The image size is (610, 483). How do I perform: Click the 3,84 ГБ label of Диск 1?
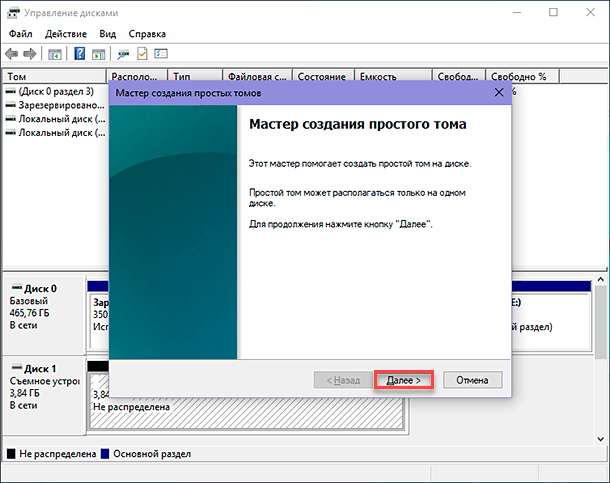pos(25,393)
